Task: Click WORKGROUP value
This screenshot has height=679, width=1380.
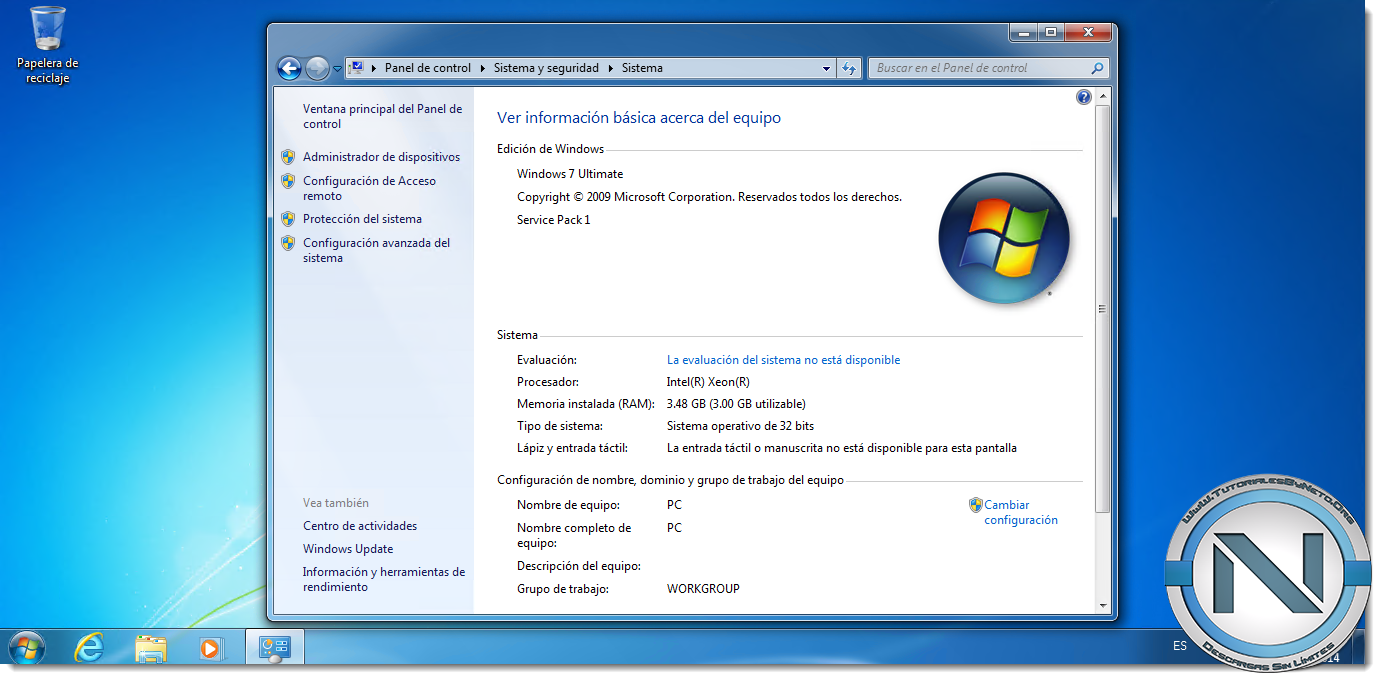Action: [703, 589]
